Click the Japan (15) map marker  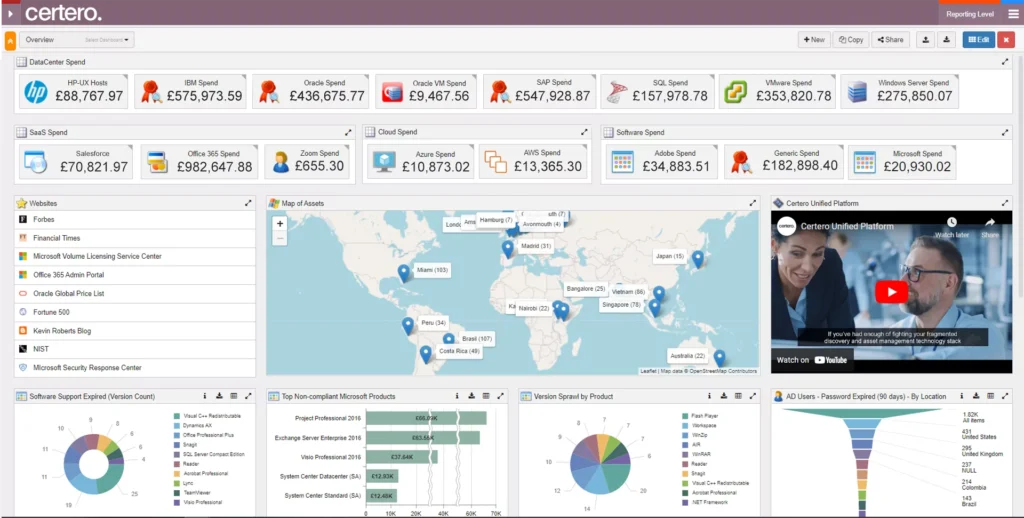[697, 259]
